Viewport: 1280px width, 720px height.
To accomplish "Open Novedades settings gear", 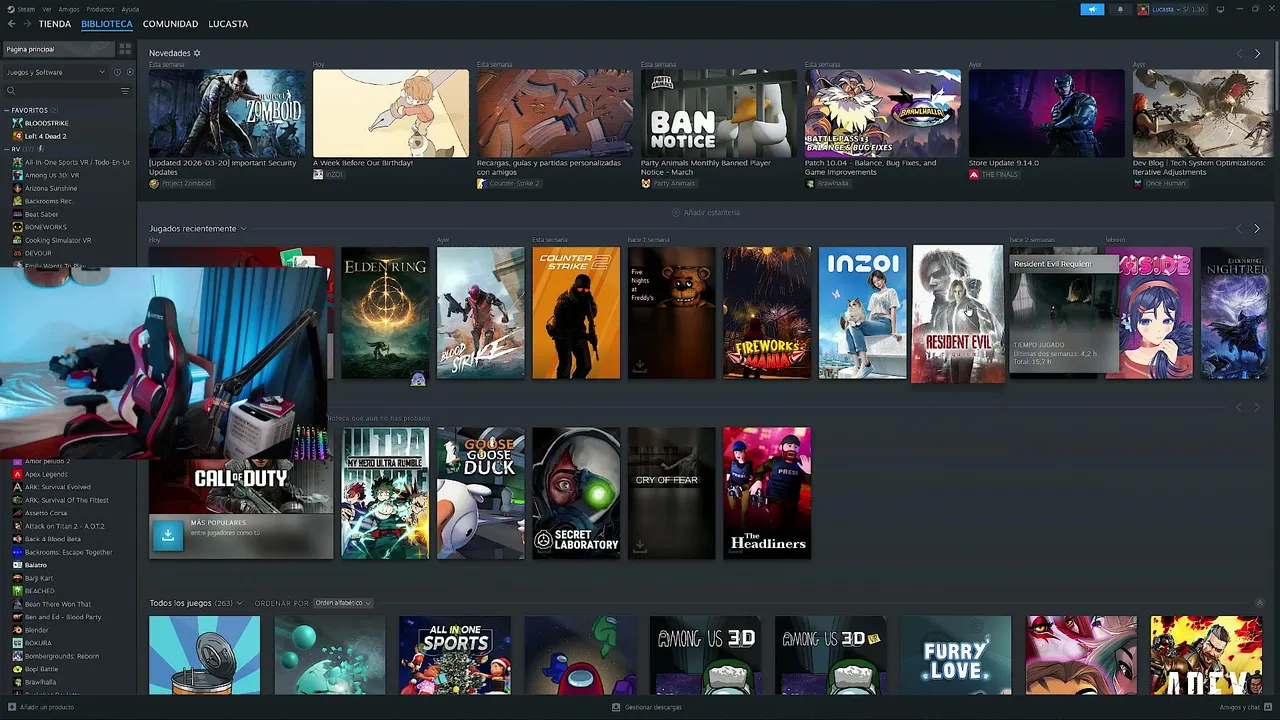I will tap(197, 53).
